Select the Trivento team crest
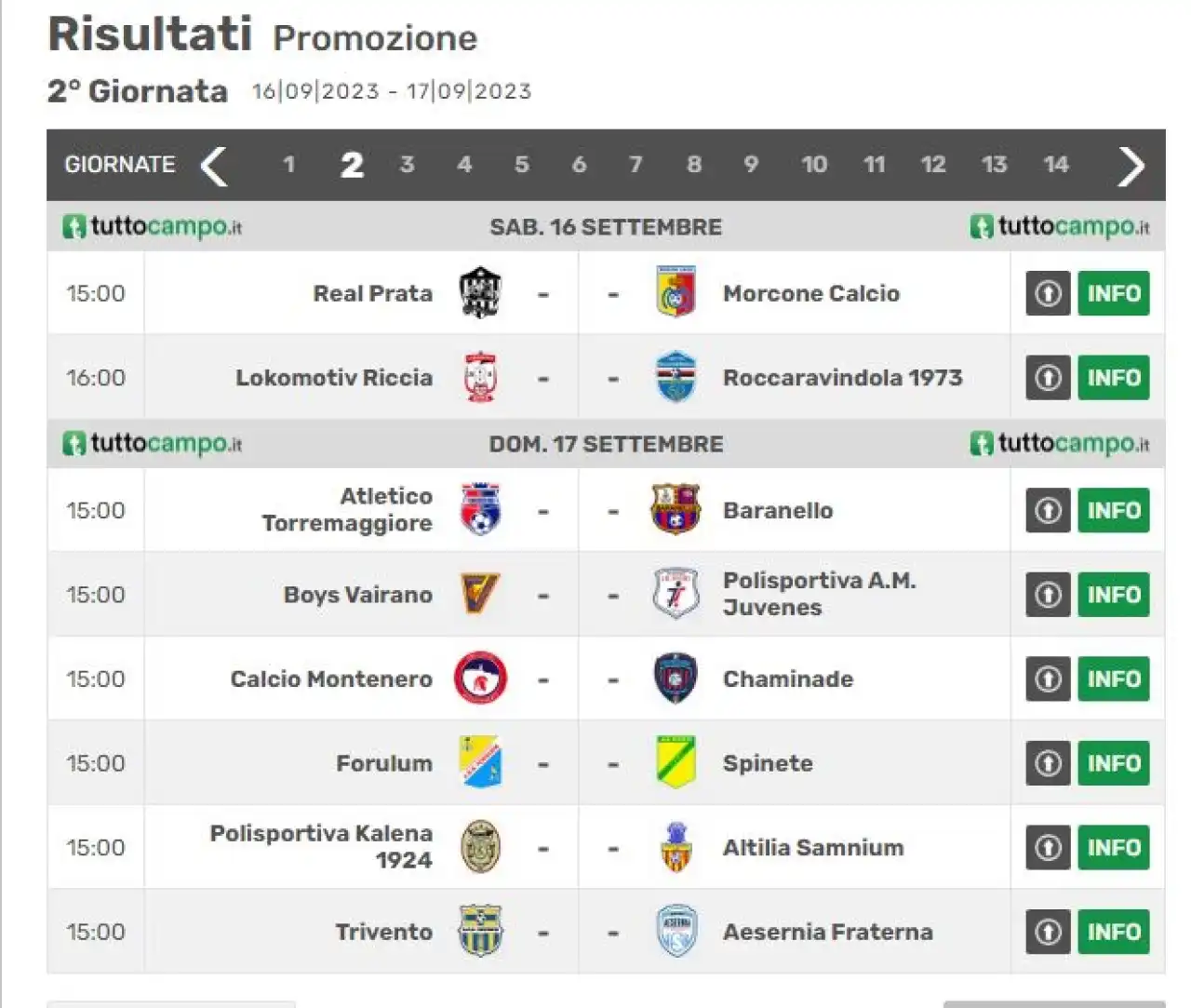The width and height of the screenshot is (1191, 1008). click(x=481, y=932)
